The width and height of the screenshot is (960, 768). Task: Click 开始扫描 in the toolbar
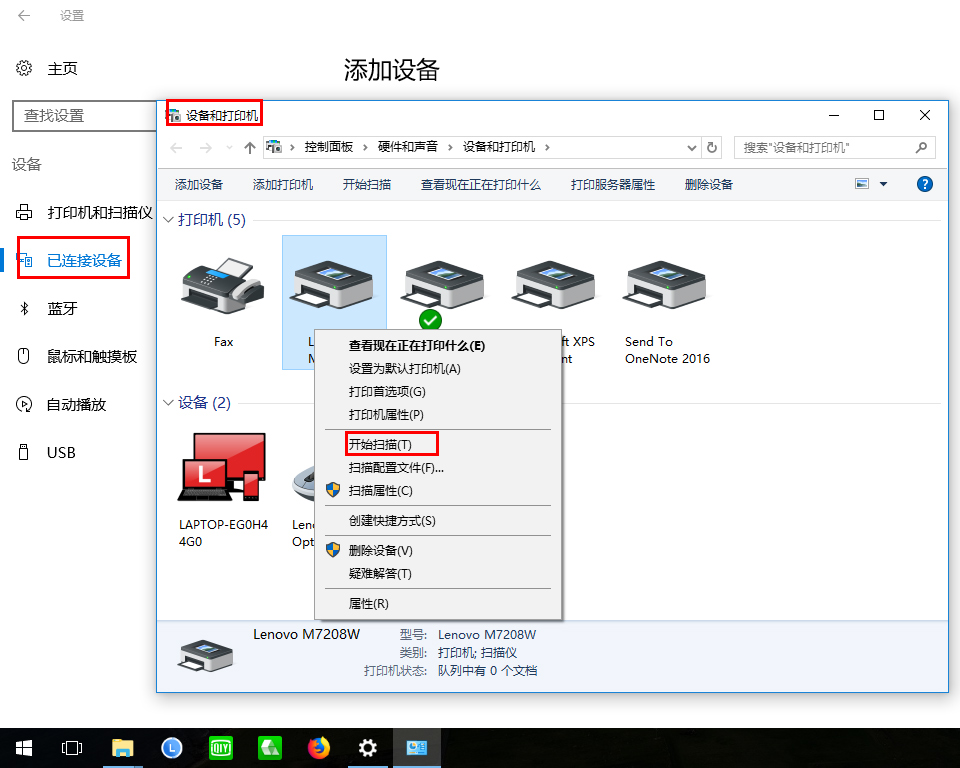click(367, 184)
